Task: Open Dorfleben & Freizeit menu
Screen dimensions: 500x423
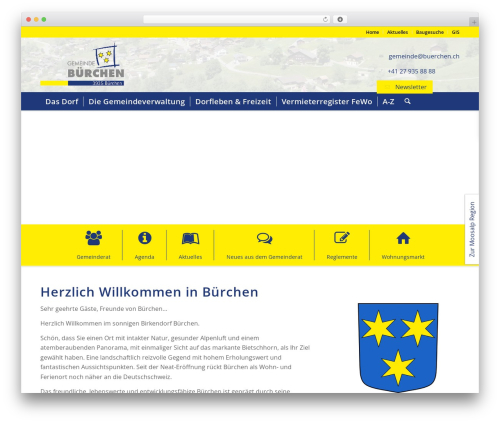Action: (233, 102)
